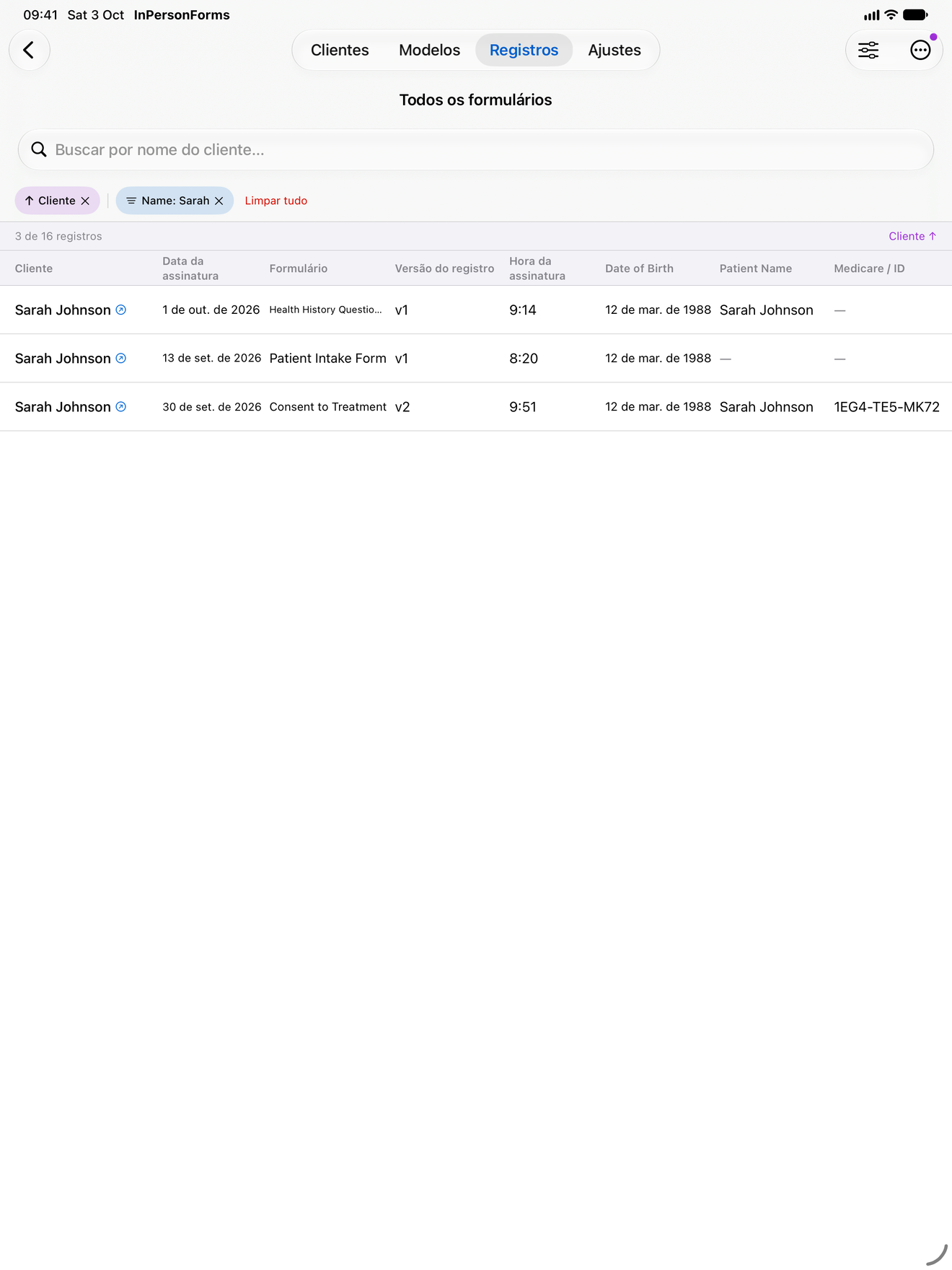The width and height of the screenshot is (952, 1270).
Task: Click the Cliente sort chip label
Action: pos(57,201)
